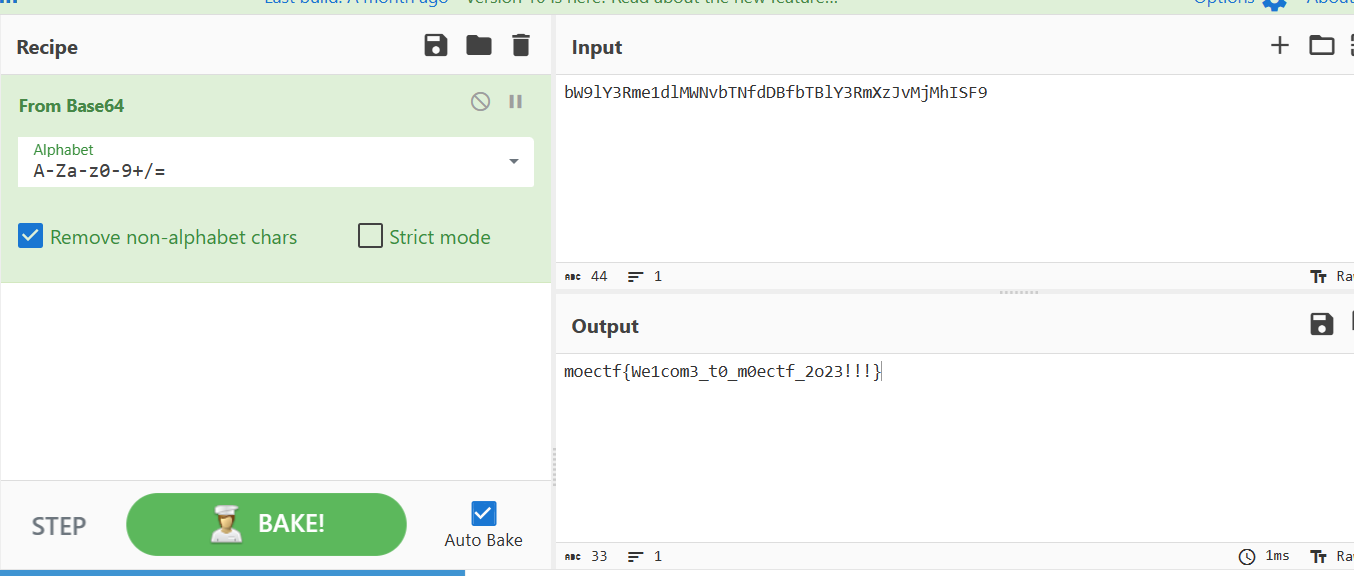The height and width of the screenshot is (576, 1354).
Task: Open the Alphabet dropdown arrow
Action: click(x=514, y=162)
